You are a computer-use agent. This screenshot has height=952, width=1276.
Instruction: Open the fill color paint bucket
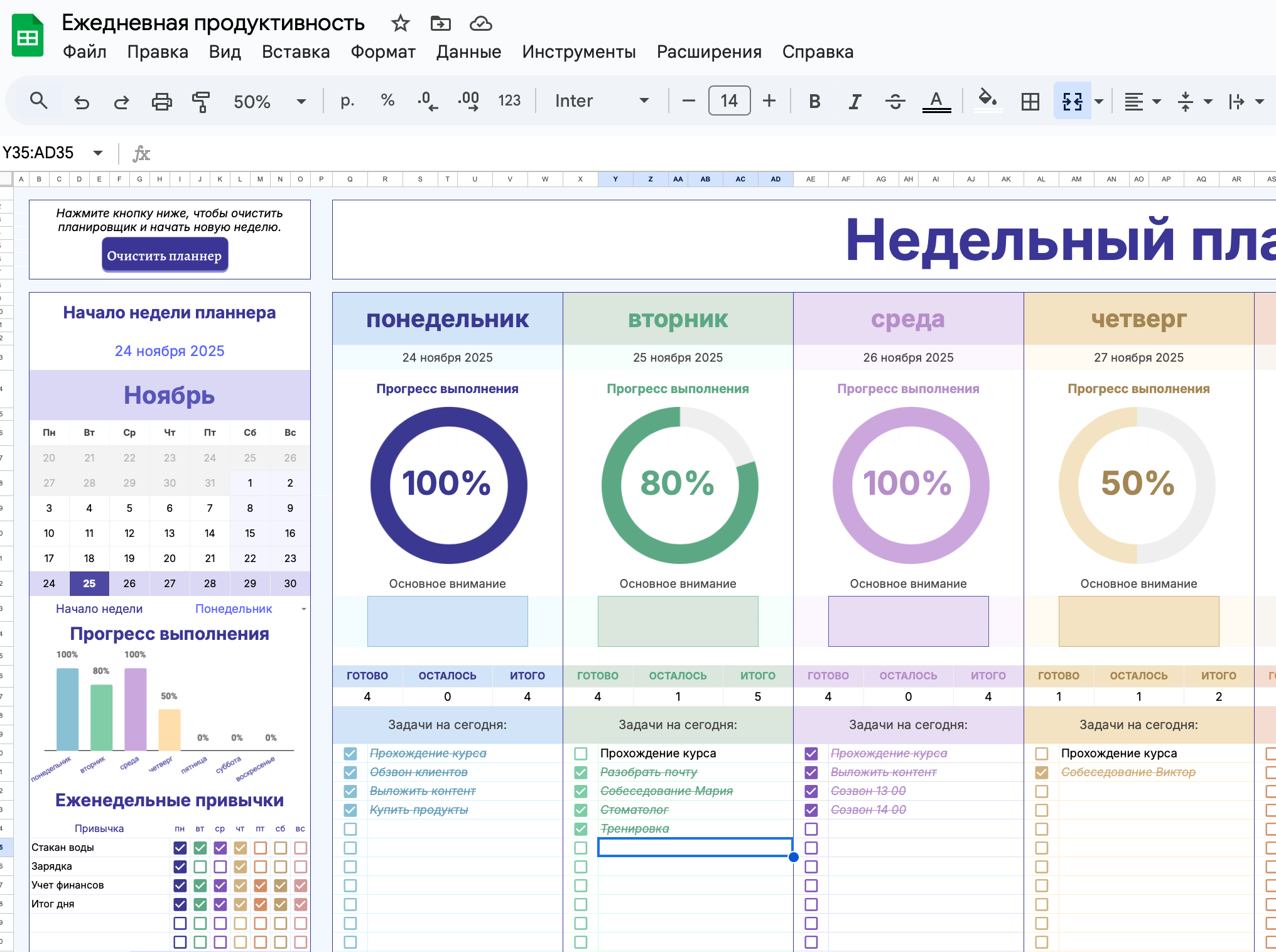tap(988, 100)
